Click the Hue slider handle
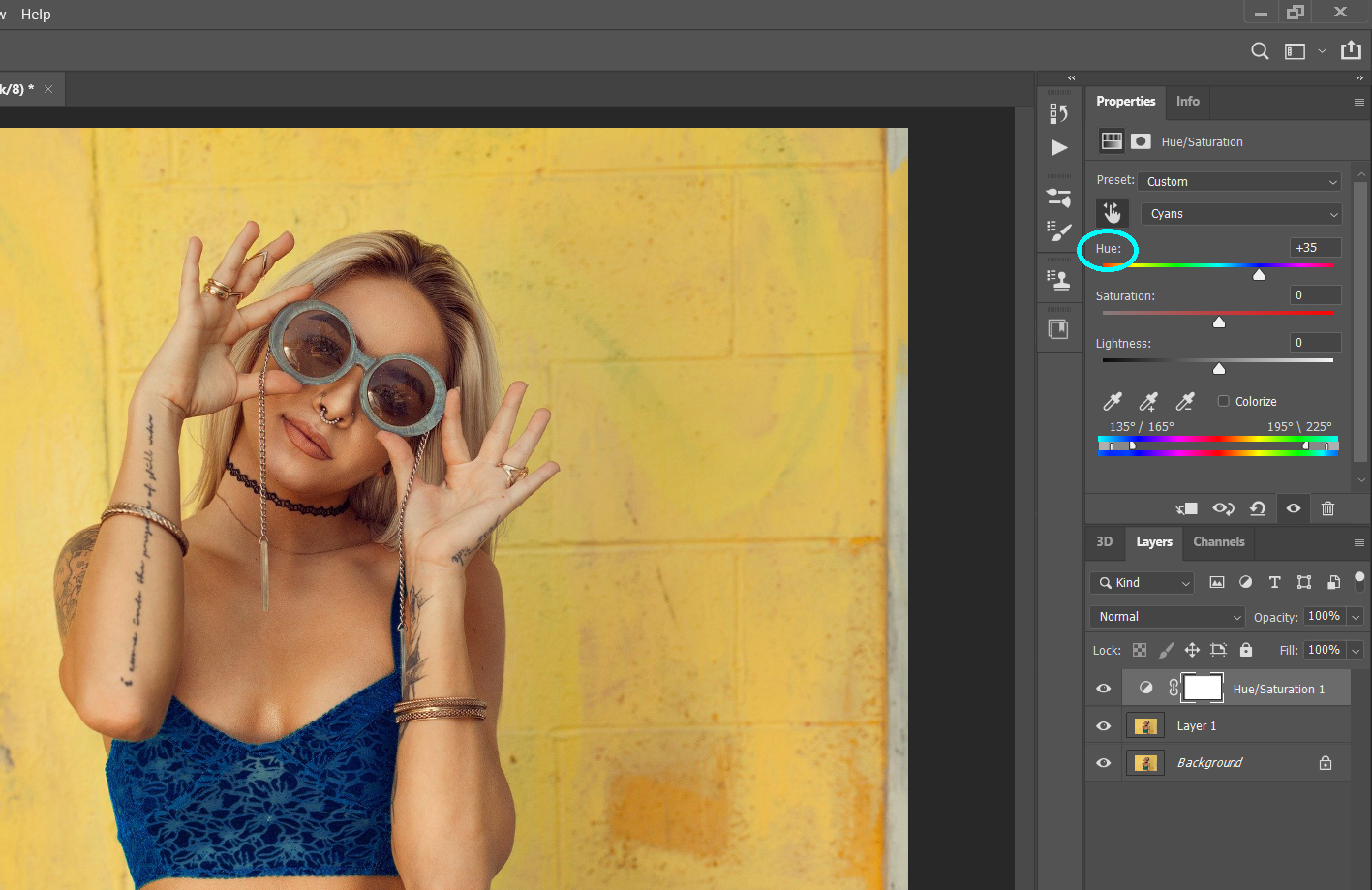 tap(1259, 275)
